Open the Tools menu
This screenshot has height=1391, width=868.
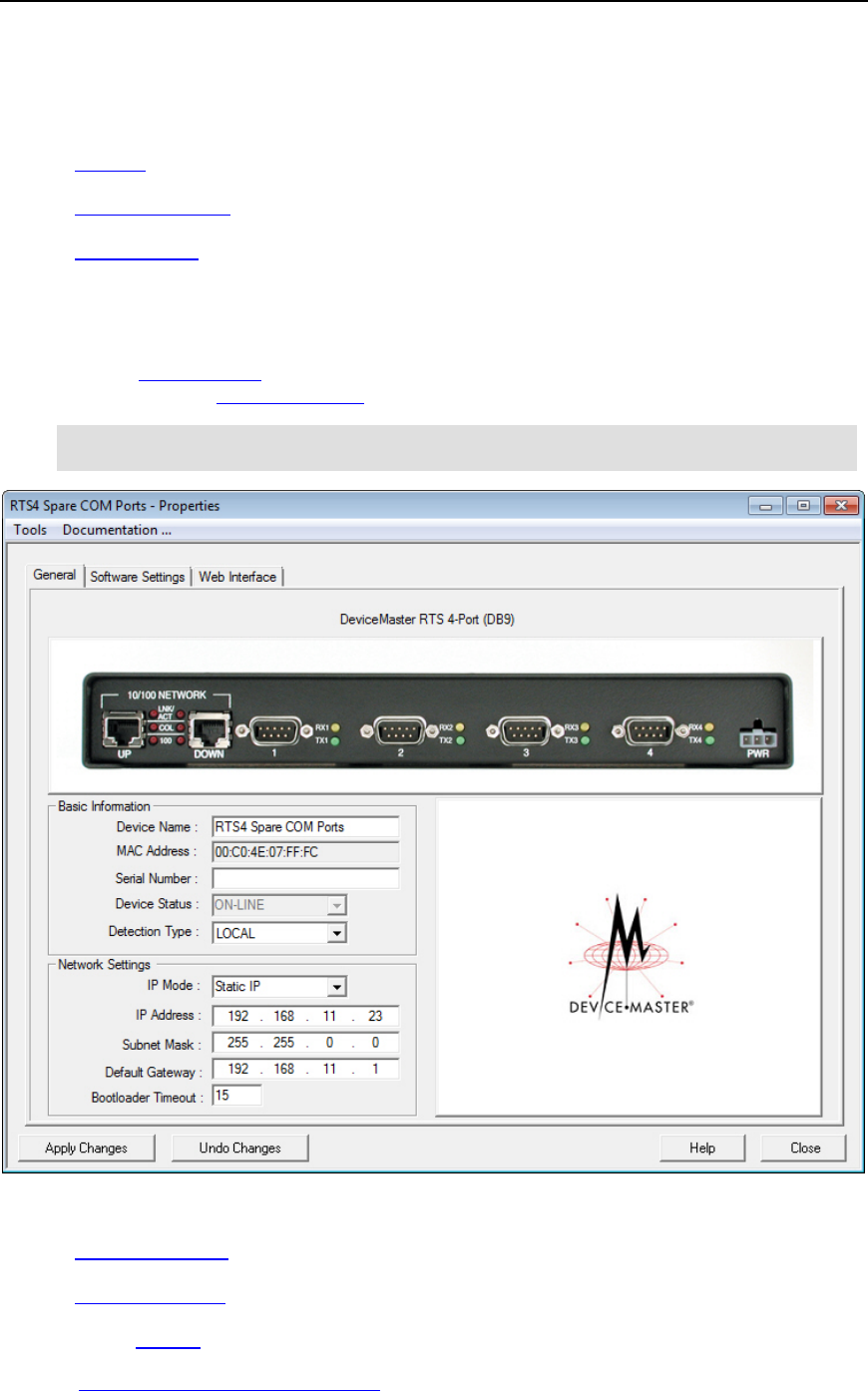click(x=30, y=530)
